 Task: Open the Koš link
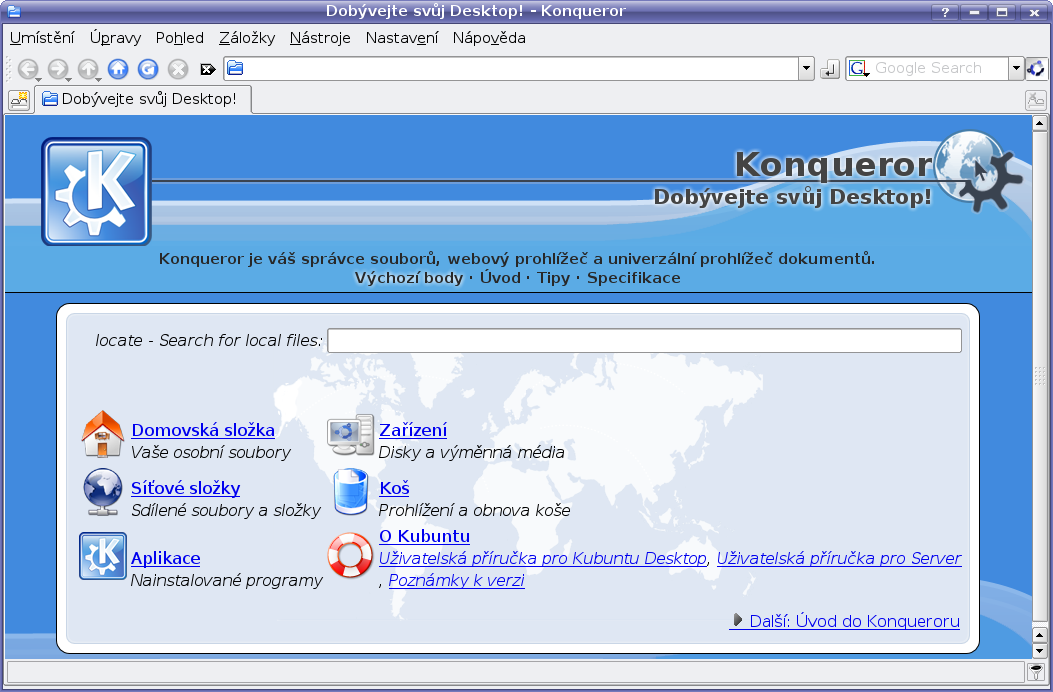coord(394,488)
